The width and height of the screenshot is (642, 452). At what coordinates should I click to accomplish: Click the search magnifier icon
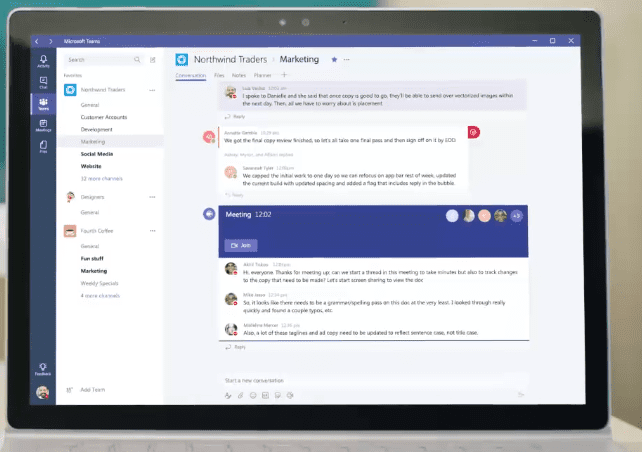click(x=137, y=60)
